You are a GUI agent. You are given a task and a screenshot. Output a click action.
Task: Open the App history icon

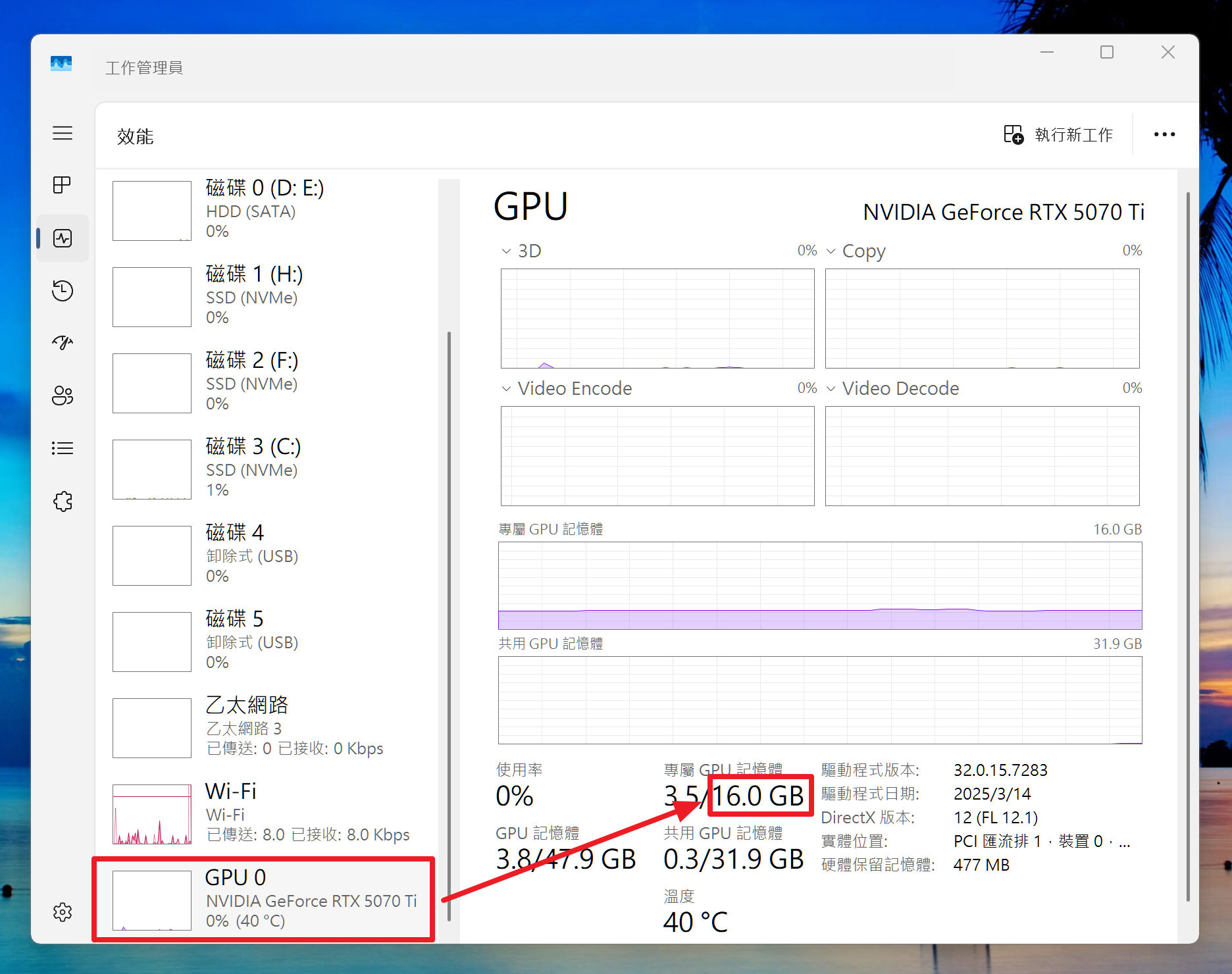tap(63, 290)
